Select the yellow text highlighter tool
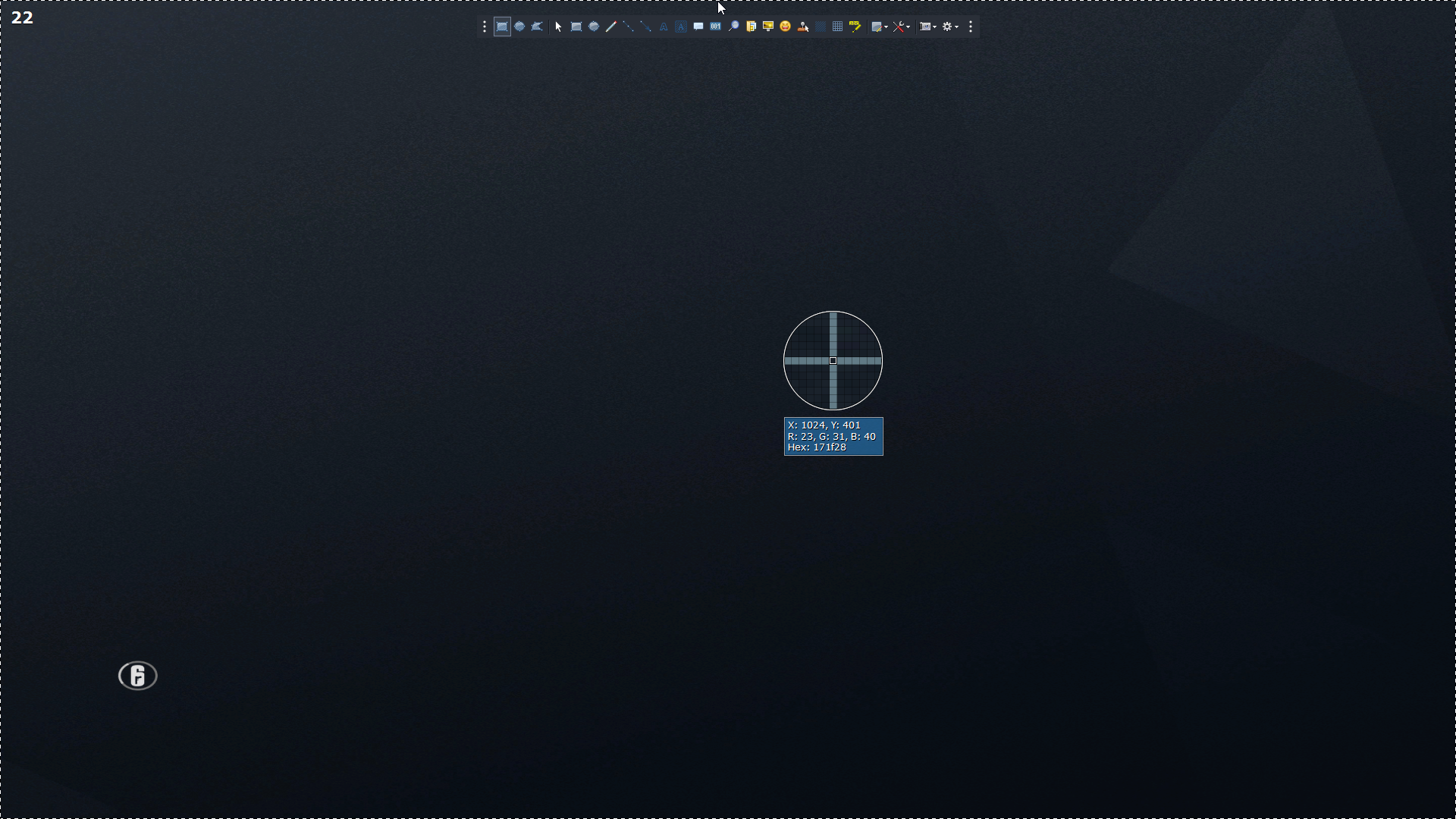Image resolution: width=1456 pixels, height=819 pixels. (x=855, y=27)
